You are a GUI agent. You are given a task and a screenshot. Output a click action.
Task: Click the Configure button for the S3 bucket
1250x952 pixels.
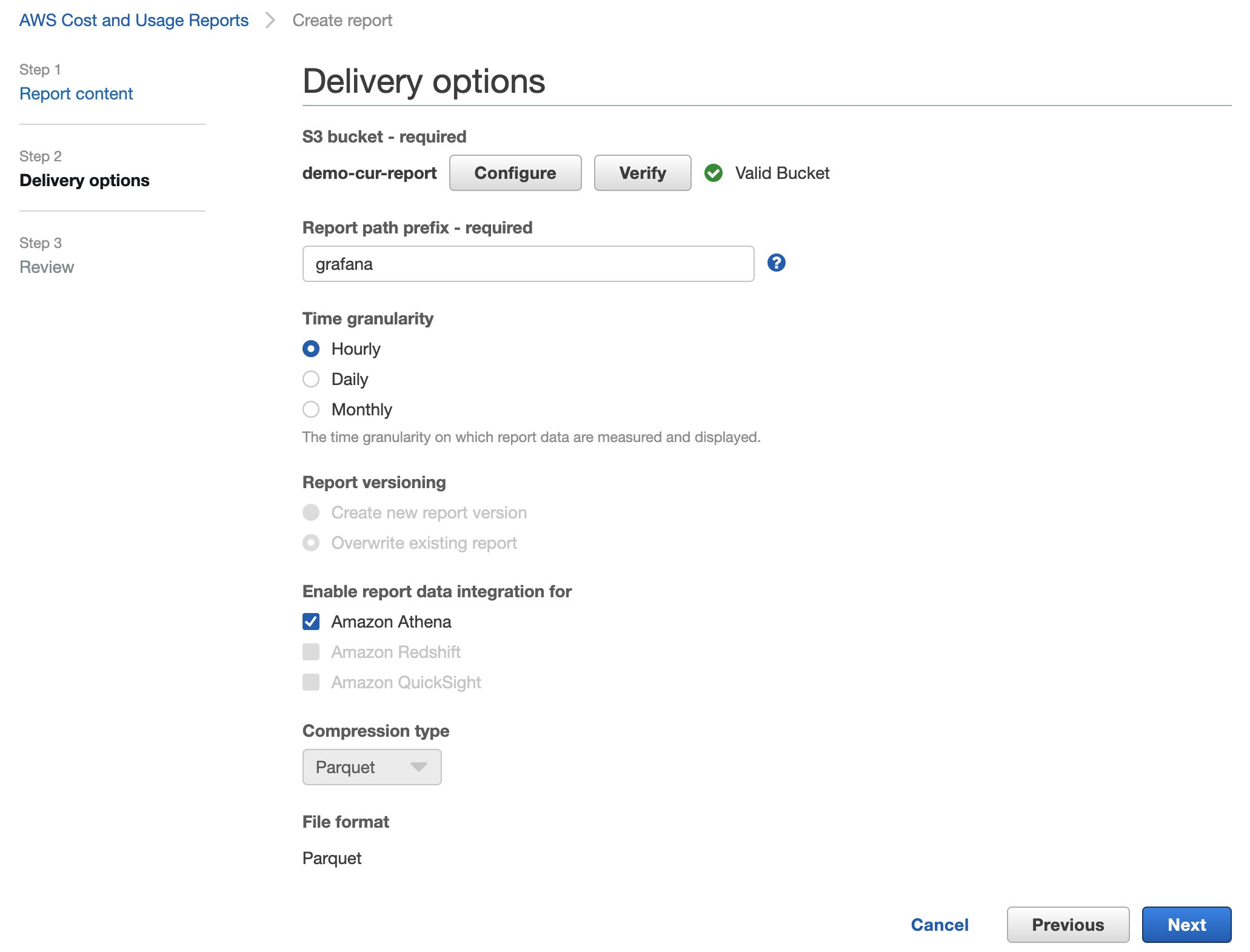[x=515, y=172]
